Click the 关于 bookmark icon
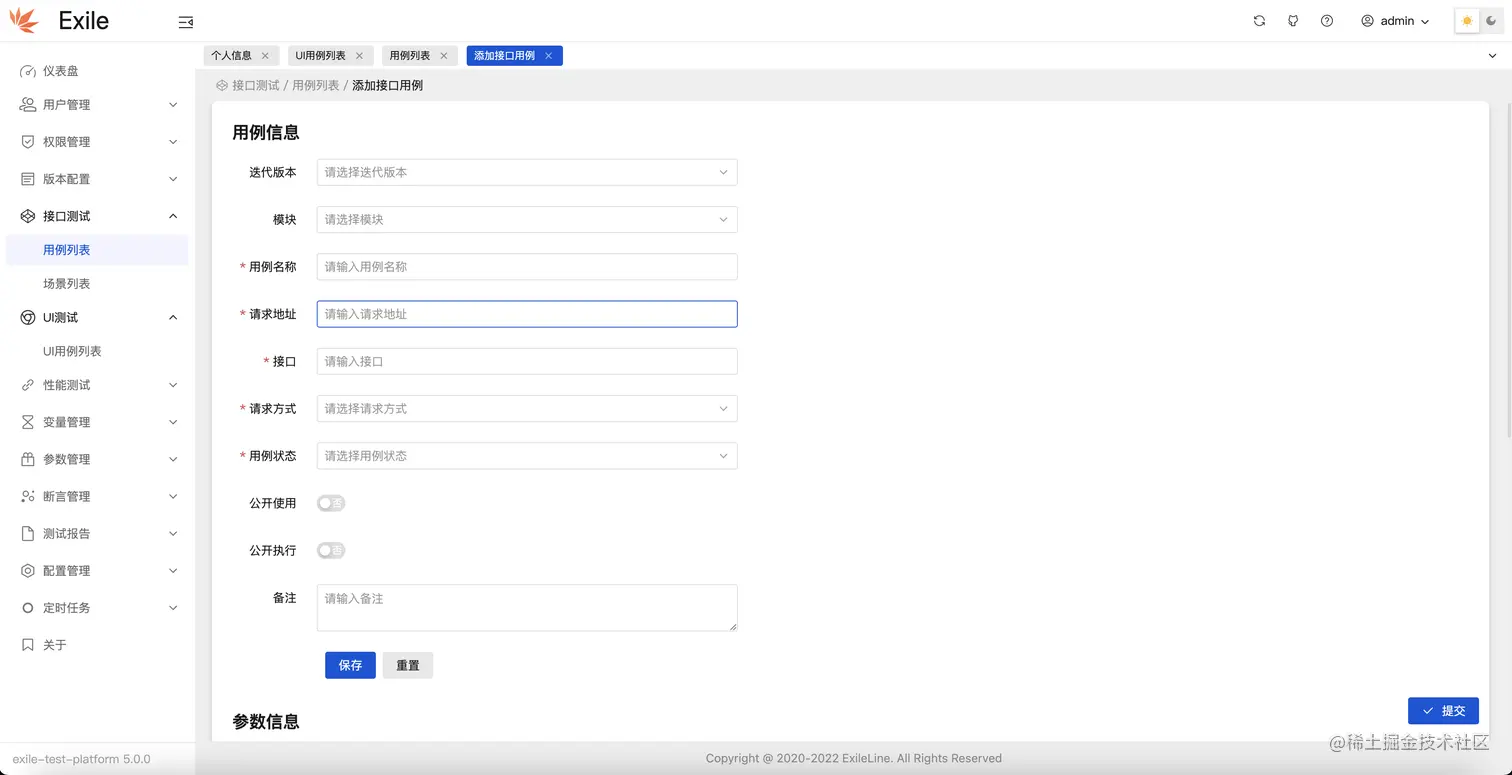The height and width of the screenshot is (775, 1512). (28, 645)
